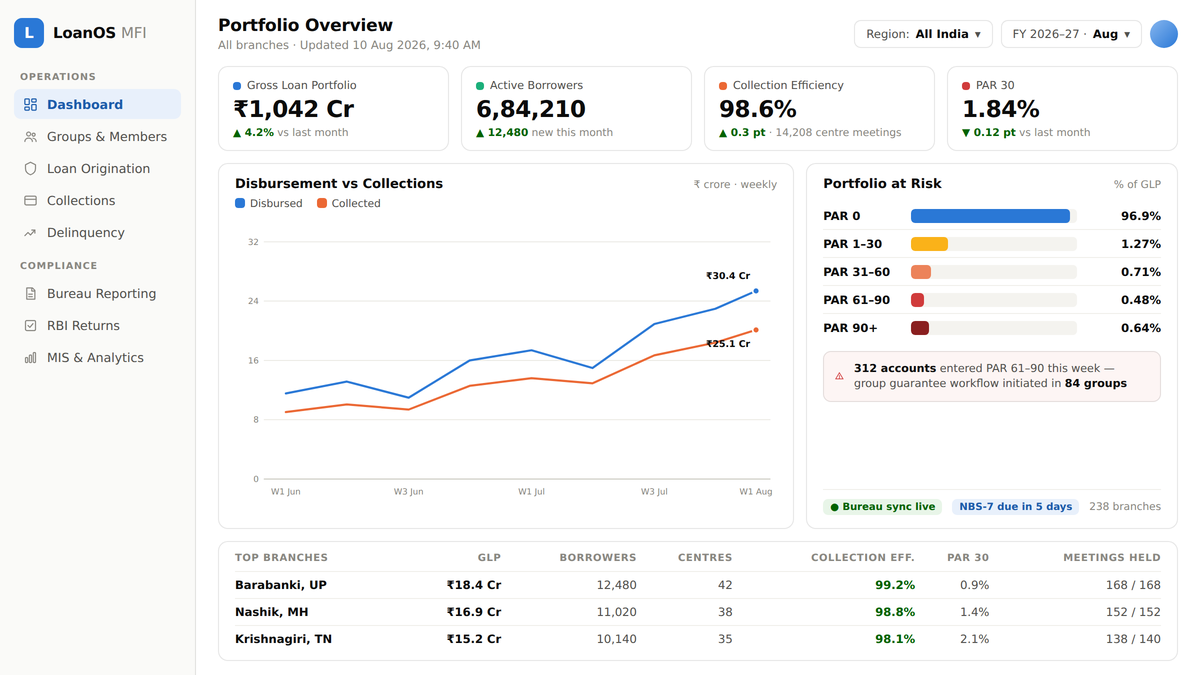Navigate to Delinquency

97,233
